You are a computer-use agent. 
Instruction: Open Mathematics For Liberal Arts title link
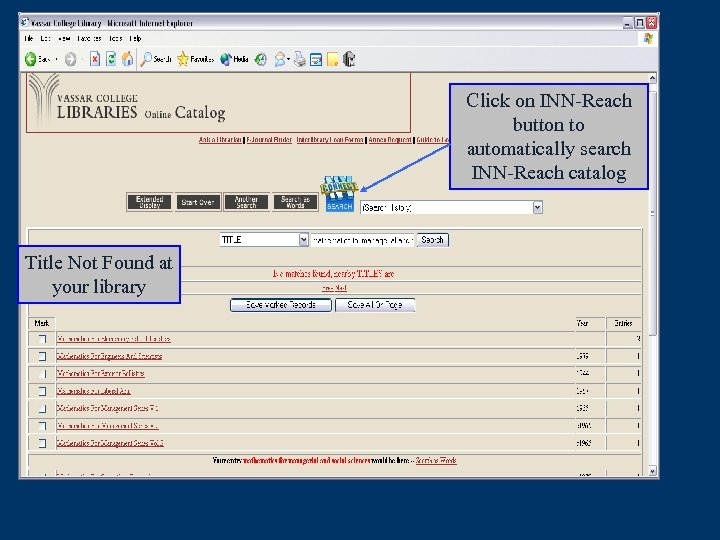94,391
